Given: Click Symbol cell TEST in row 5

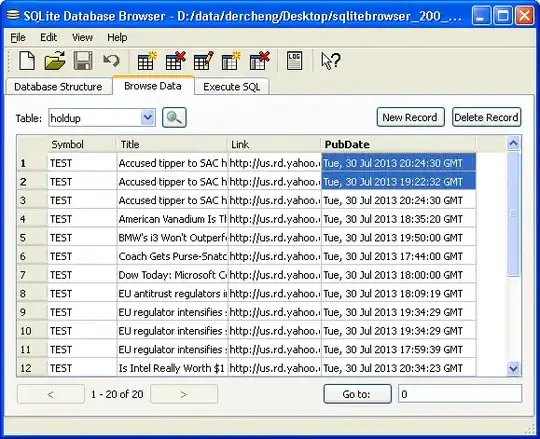Looking at the screenshot, I should tap(82, 238).
